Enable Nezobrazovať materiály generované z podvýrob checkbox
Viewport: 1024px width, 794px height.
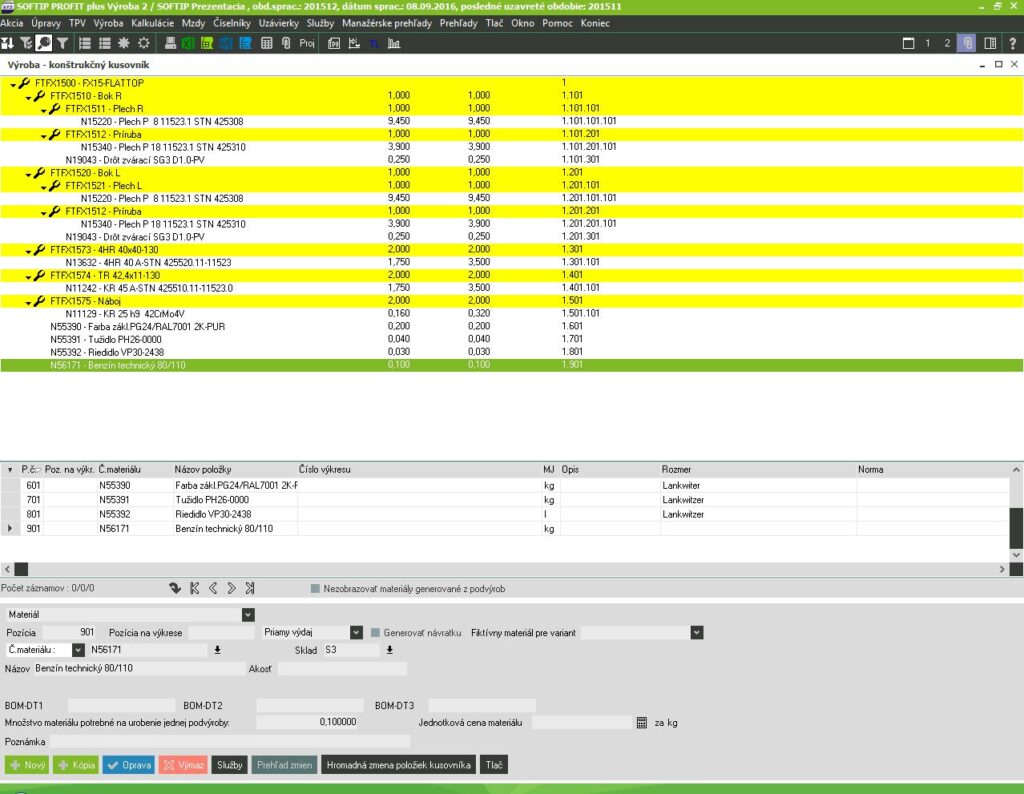pyautogui.click(x=315, y=589)
